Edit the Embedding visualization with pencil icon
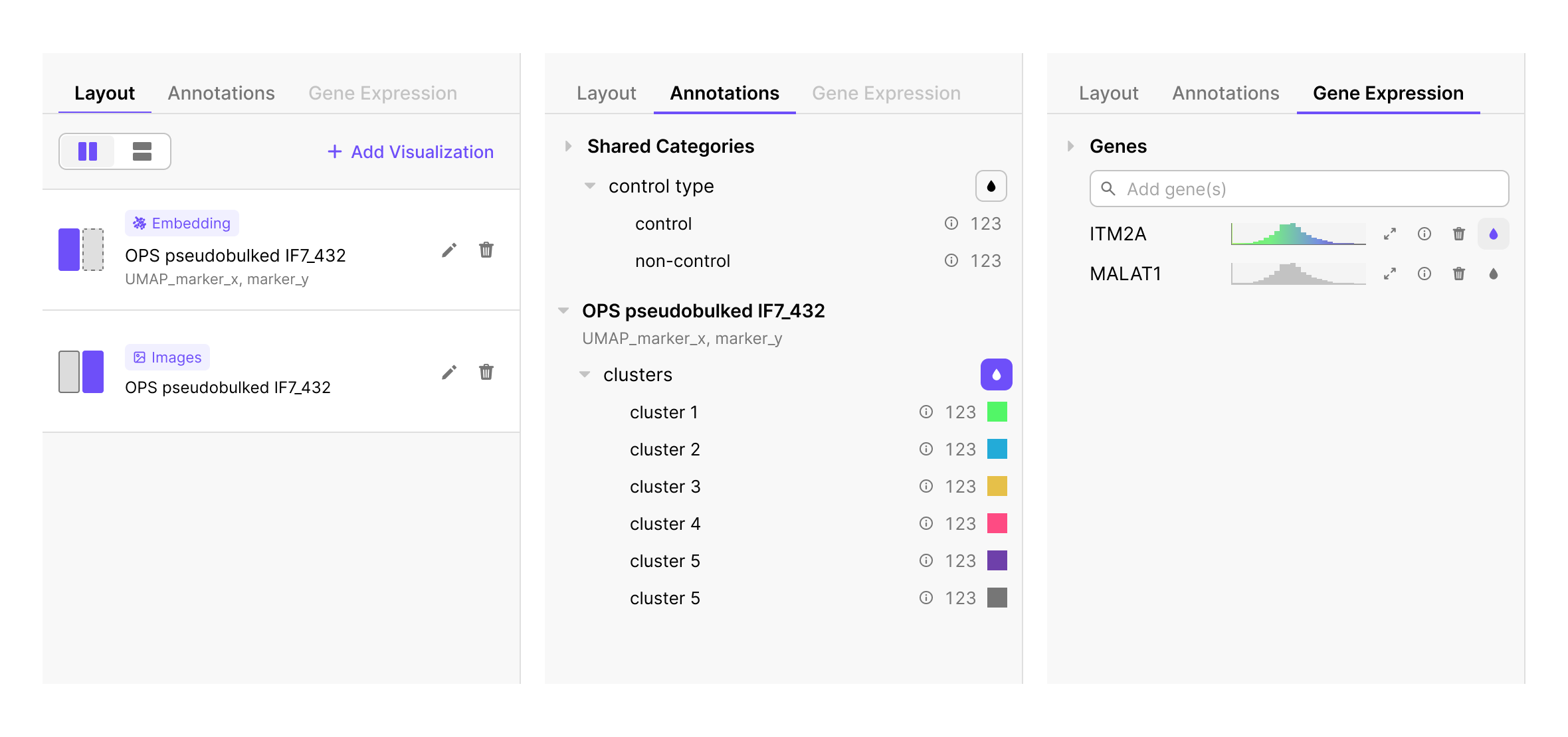This screenshot has height=737, width=1568. 449,250
